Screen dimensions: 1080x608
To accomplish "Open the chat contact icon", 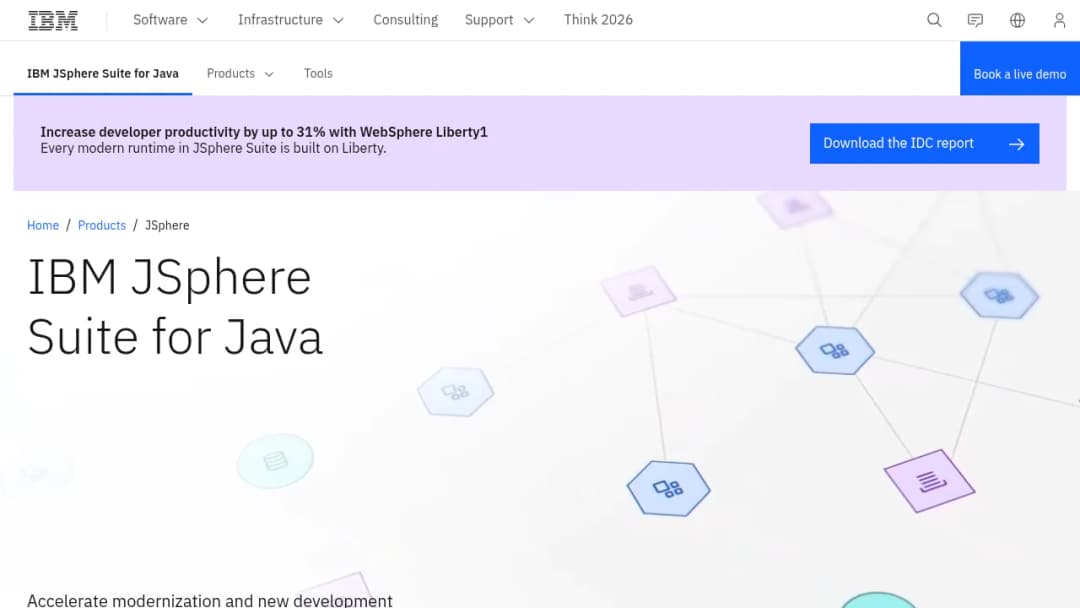I will [975, 20].
